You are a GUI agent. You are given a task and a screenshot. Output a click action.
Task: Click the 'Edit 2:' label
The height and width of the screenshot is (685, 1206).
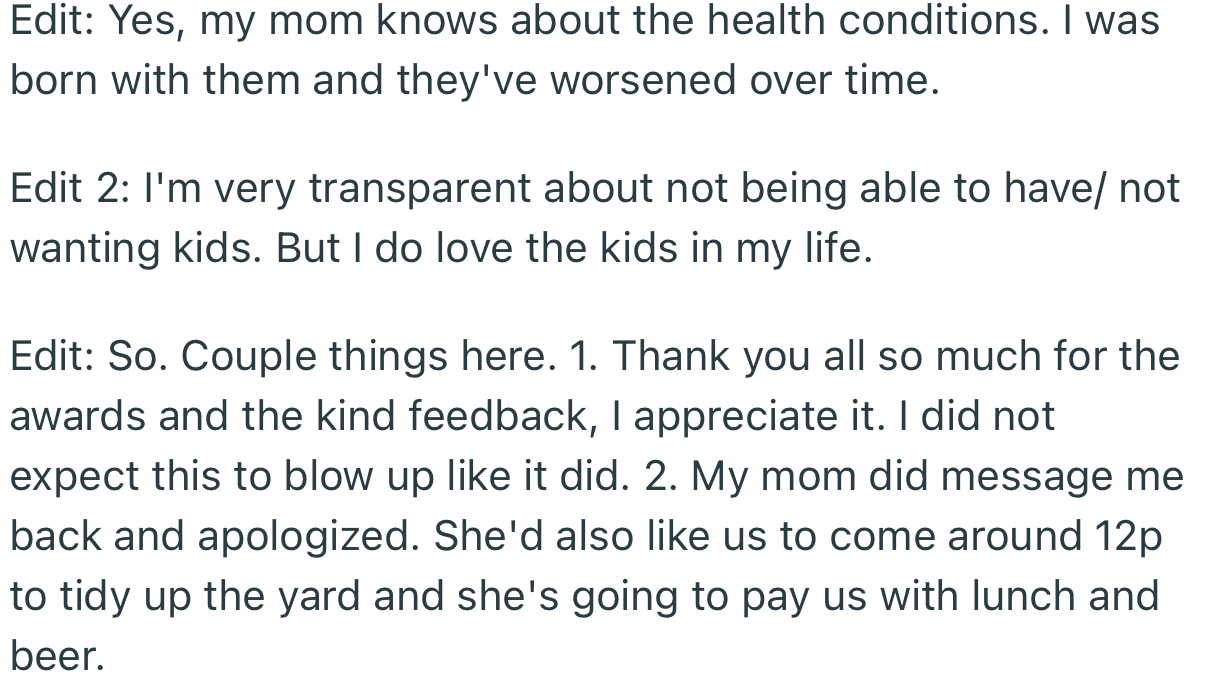[x=65, y=188]
